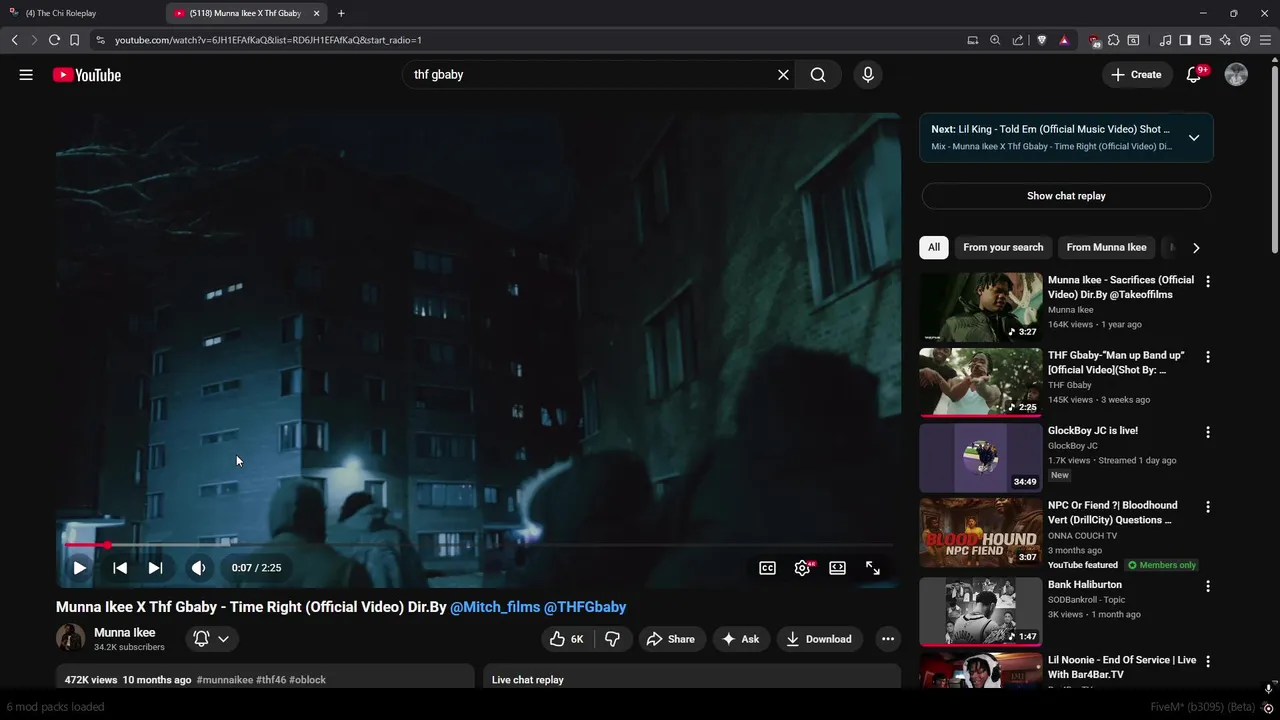The image size is (1280, 720).
Task: Open the music note playlist icon
Action: [1165, 40]
